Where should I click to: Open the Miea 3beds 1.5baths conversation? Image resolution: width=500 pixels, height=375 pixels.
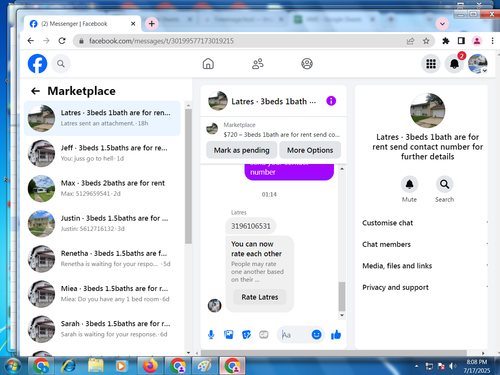[x=102, y=294]
